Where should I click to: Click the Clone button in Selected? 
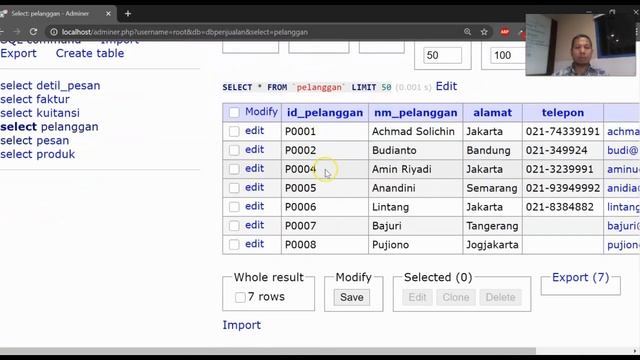[456, 297]
